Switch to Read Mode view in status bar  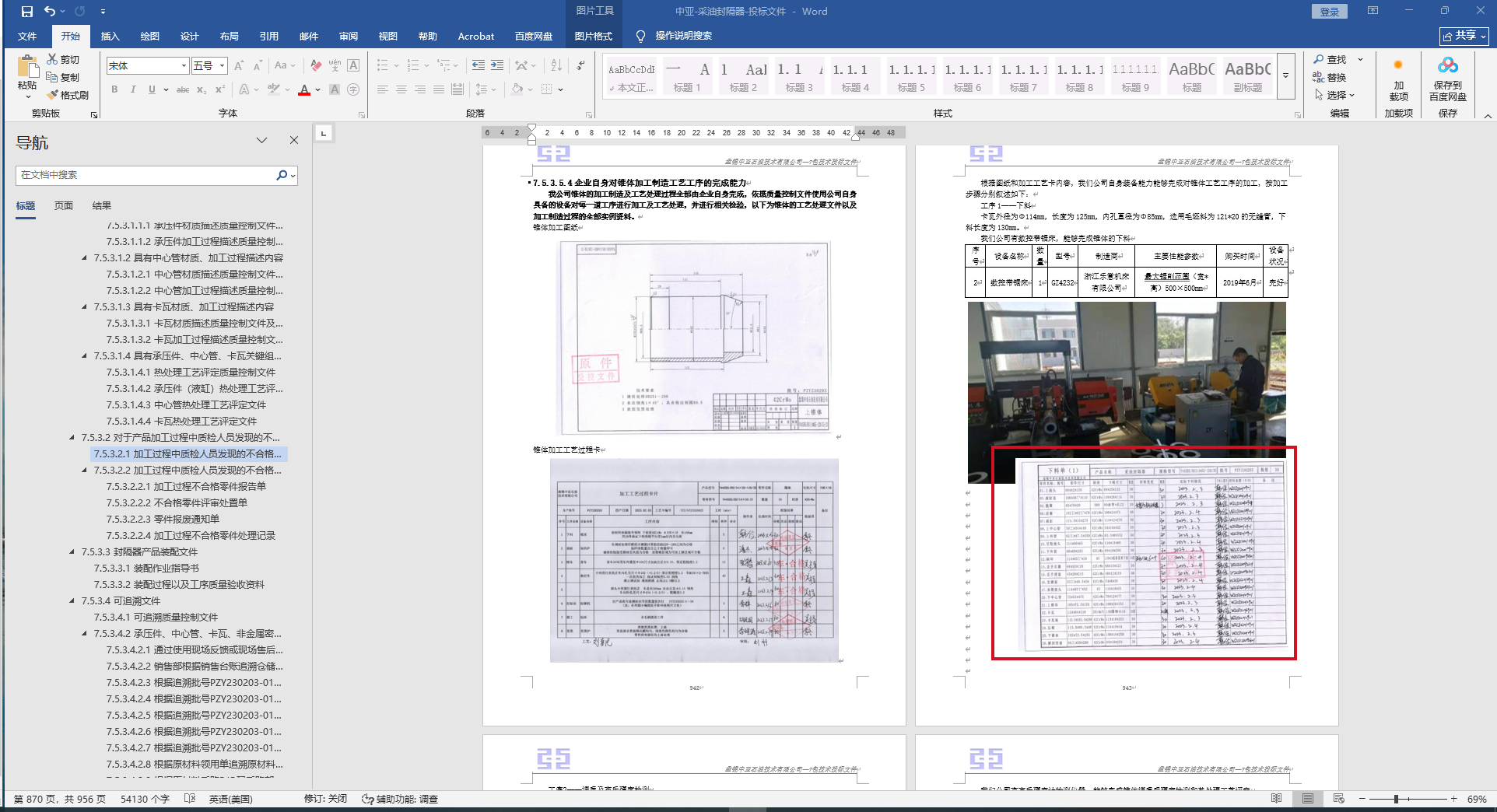pos(1276,799)
